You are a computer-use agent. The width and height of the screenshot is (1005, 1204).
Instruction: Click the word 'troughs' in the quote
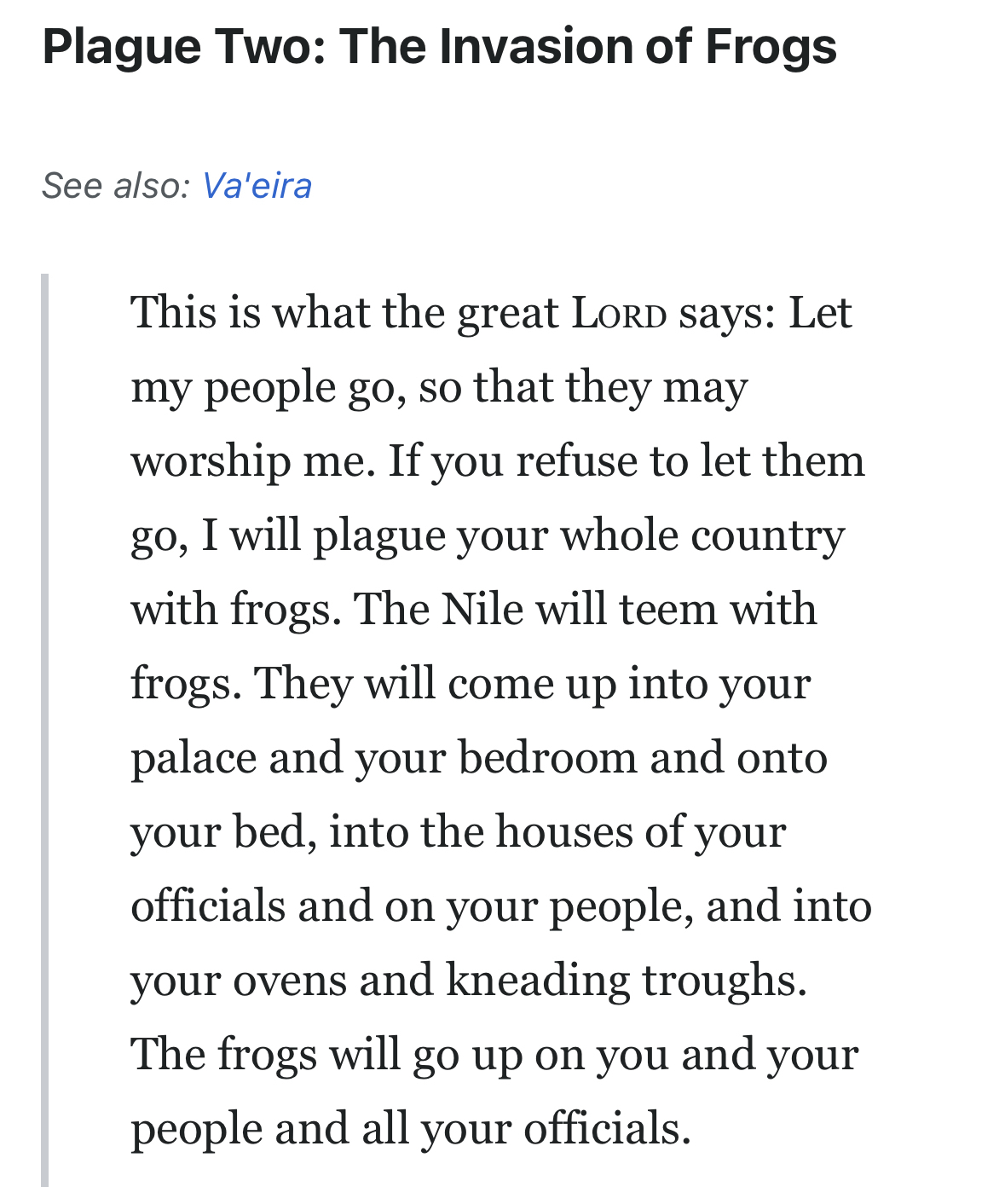click(x=724, y=981)
